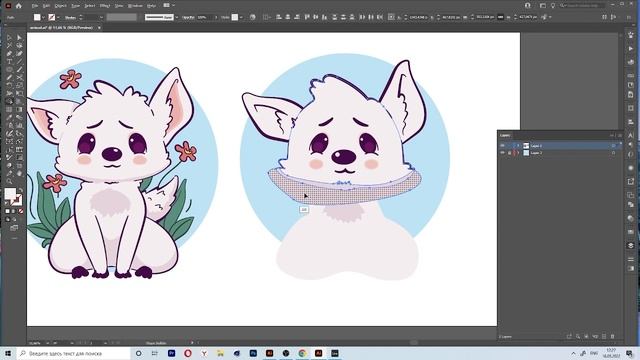
Task: Select the Selection tool (black arrow)
Action: point(9,38)
